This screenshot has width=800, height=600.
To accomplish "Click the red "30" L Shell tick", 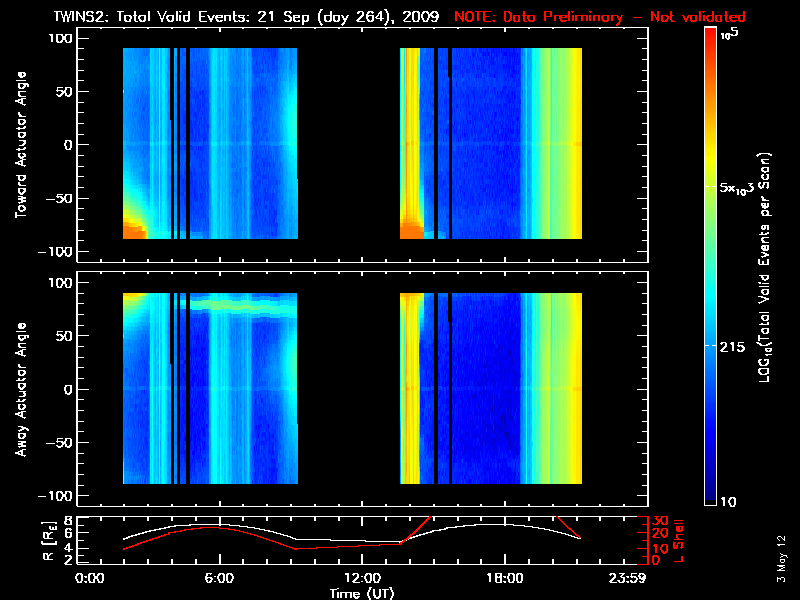I will pyautogui.click(x=661, y=521).
